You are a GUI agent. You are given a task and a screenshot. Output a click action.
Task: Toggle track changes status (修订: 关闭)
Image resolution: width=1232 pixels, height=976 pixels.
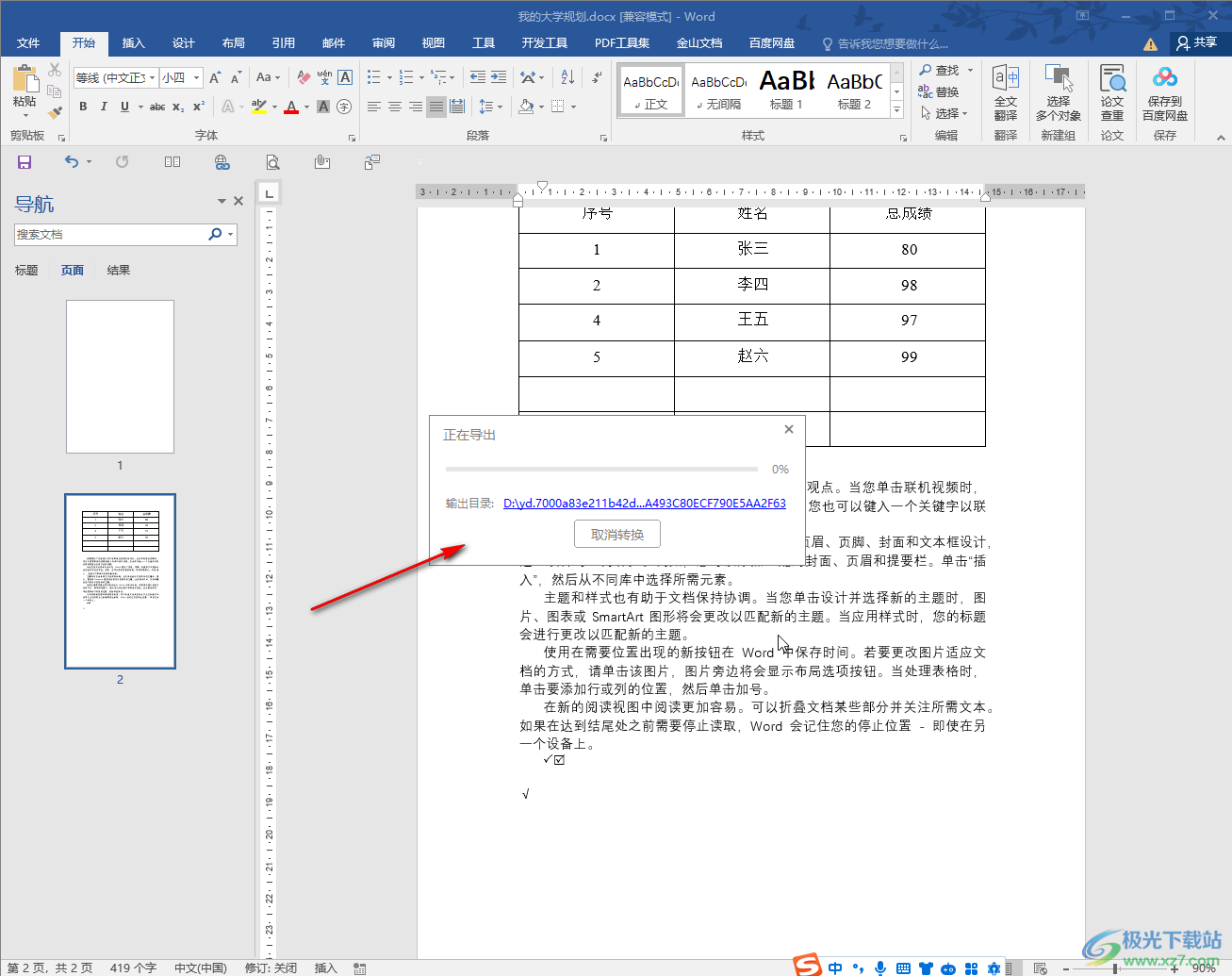click(x=271, y=968)
